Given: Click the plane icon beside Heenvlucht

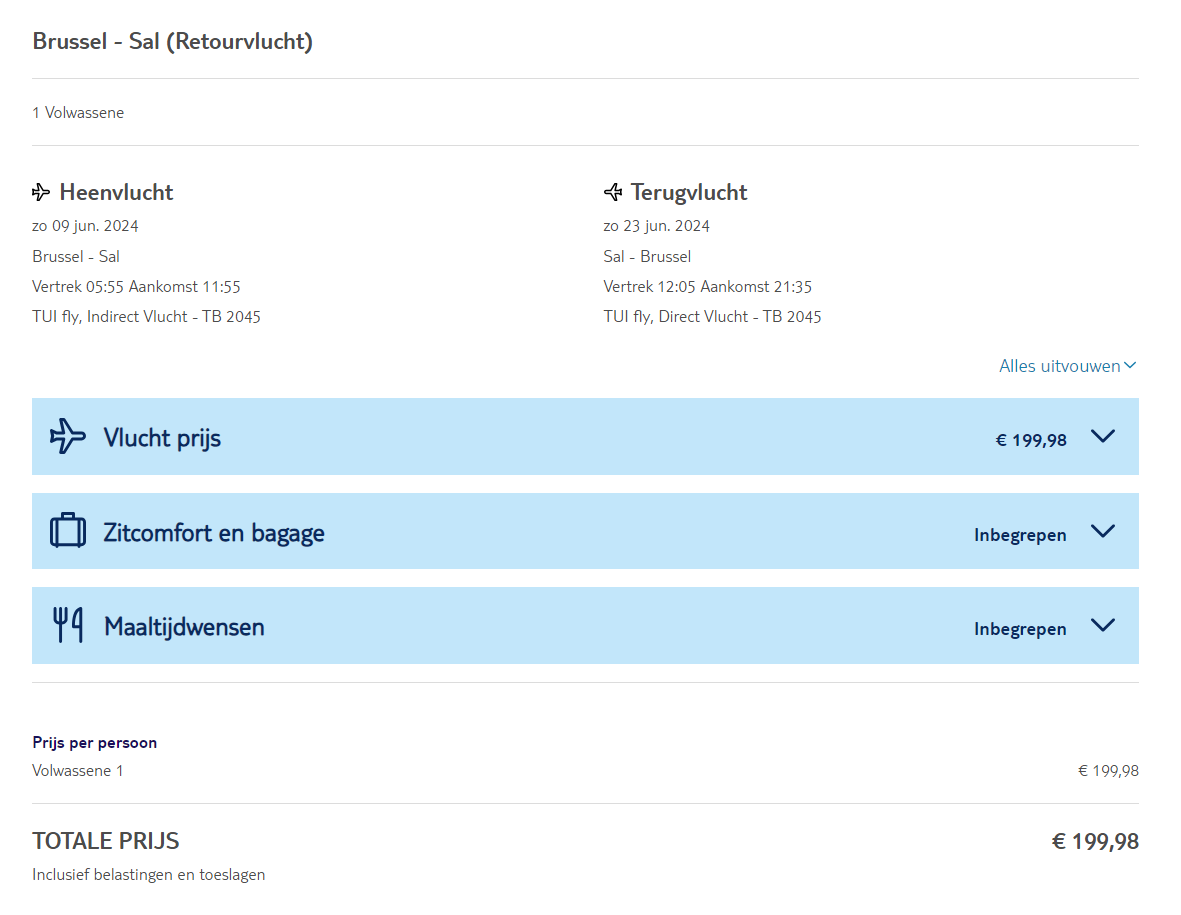Looking at the screenshot, I should coord(41,192).
